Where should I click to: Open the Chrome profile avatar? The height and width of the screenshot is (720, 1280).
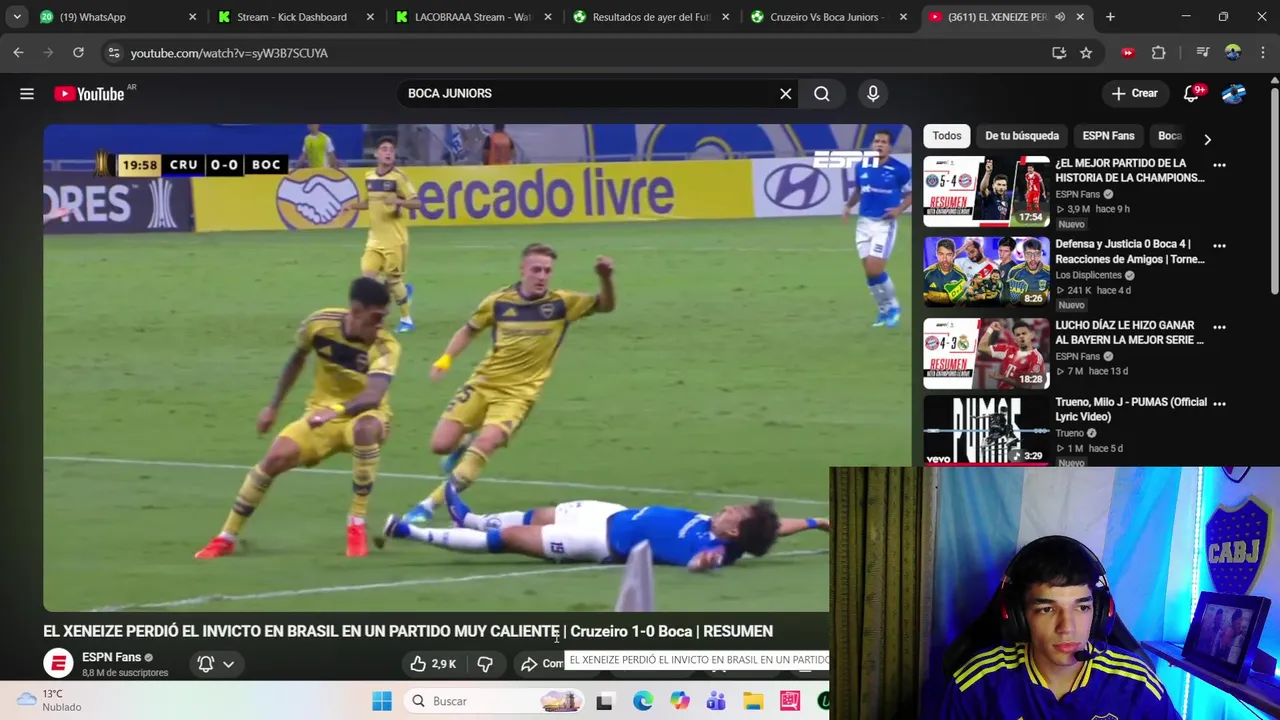click(x=1233, y=53)
